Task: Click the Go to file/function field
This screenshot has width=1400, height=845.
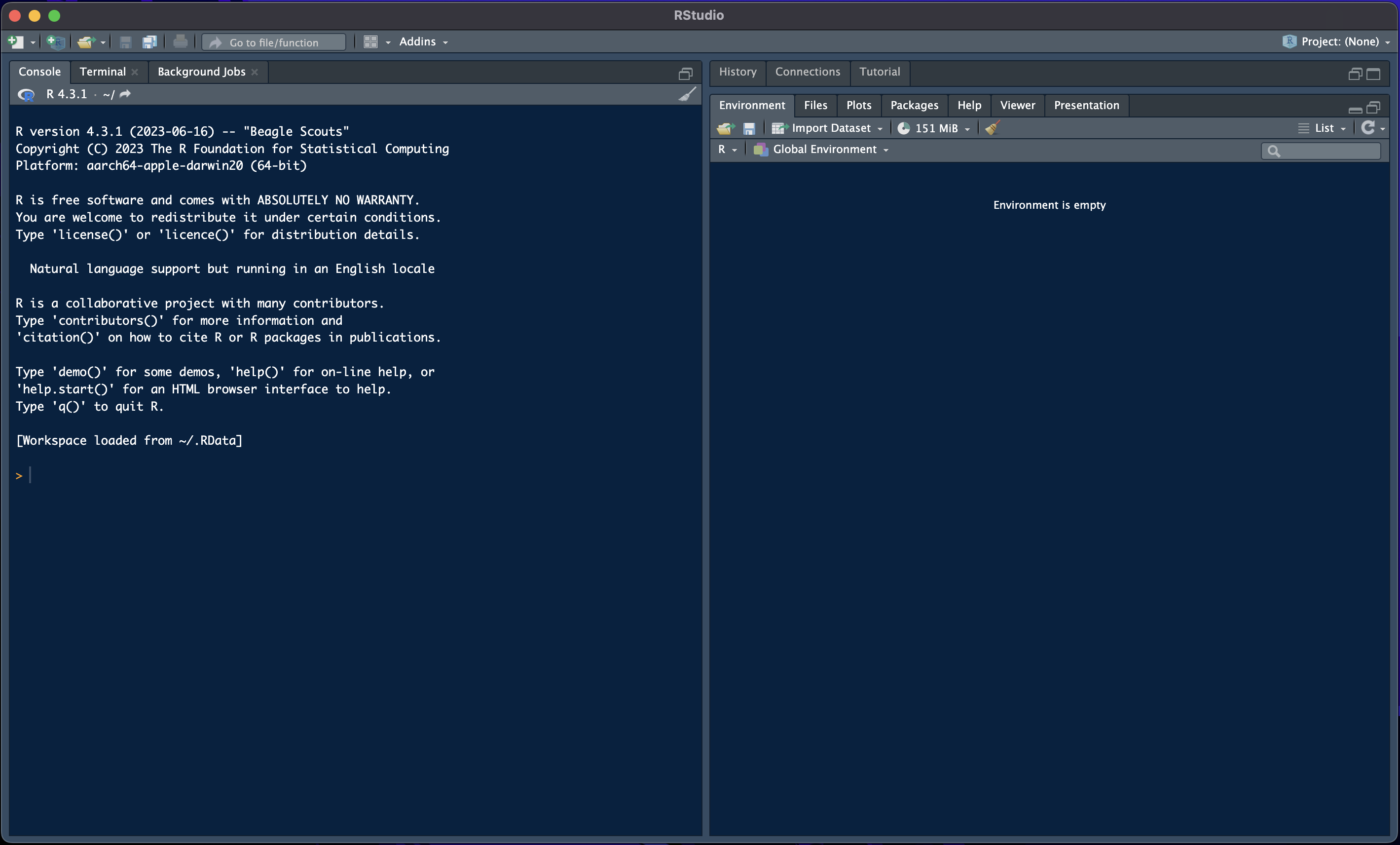Action: coord(274,42)
